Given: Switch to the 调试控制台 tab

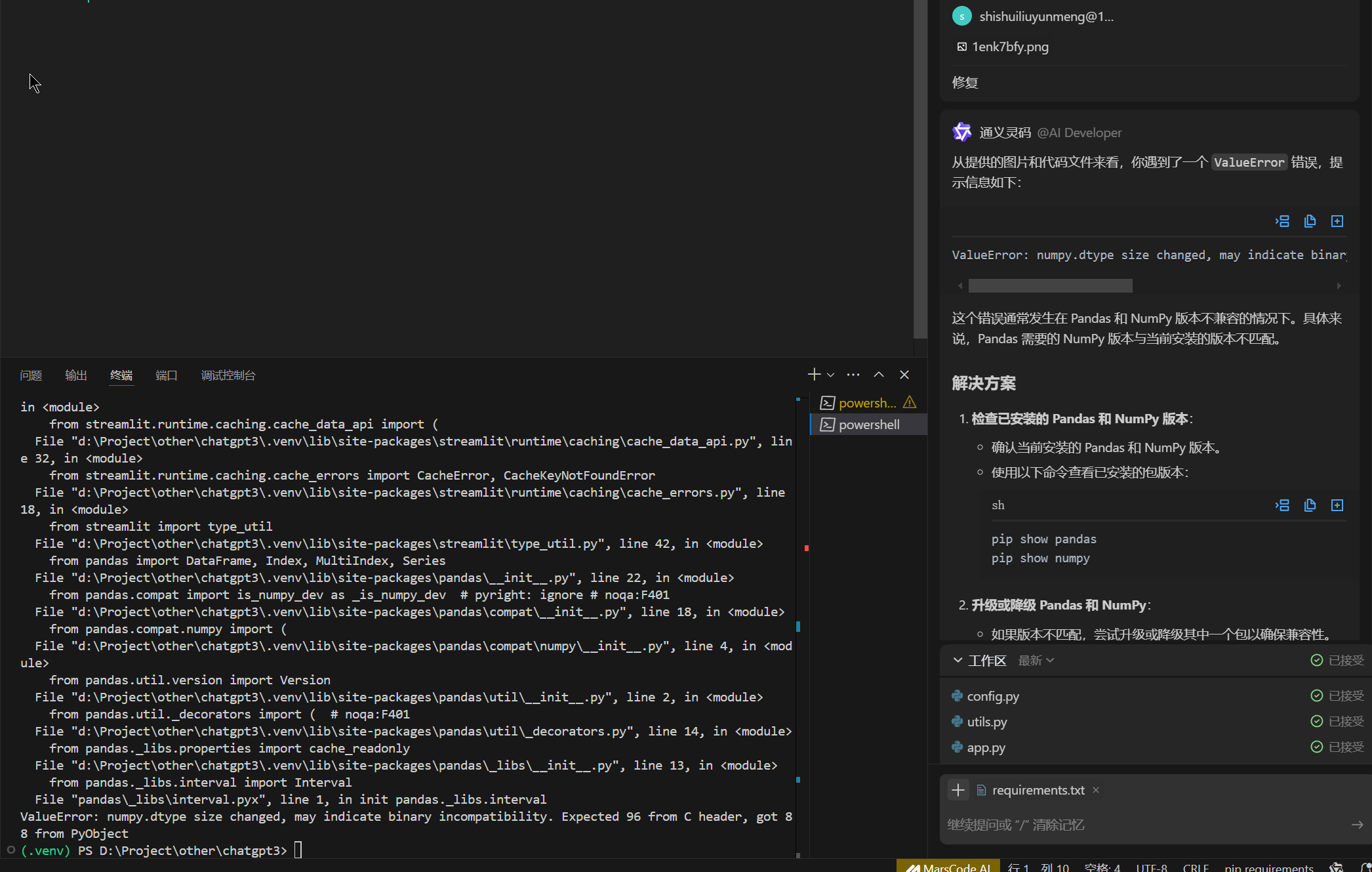Looking at the screenshot, I should [228, 375].
